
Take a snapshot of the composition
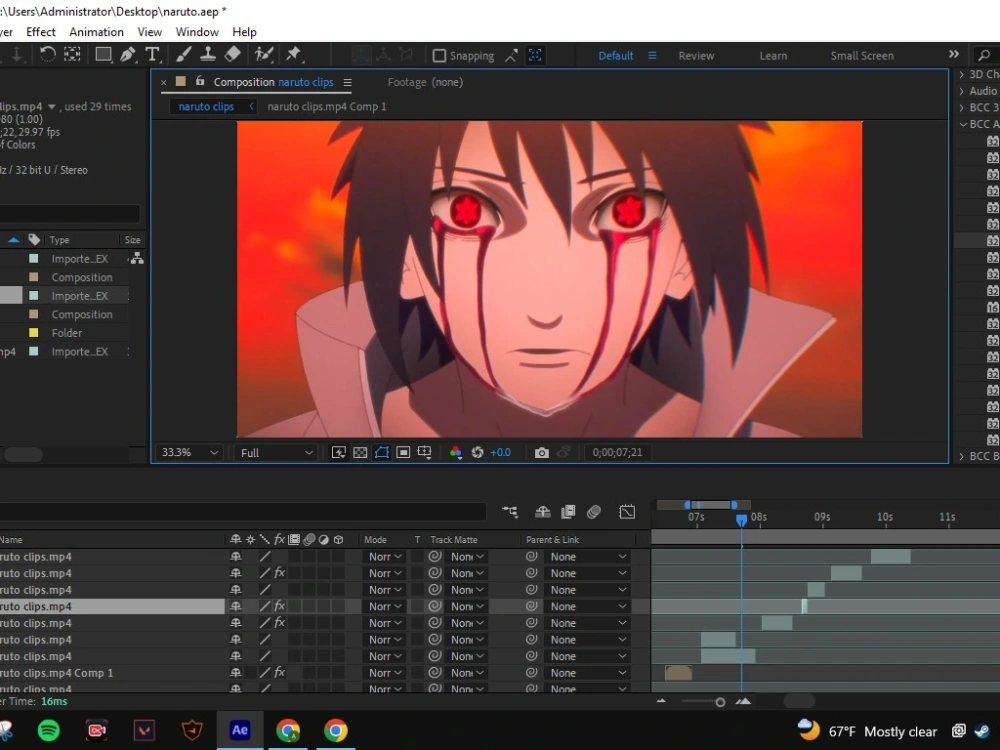point(541,452)
